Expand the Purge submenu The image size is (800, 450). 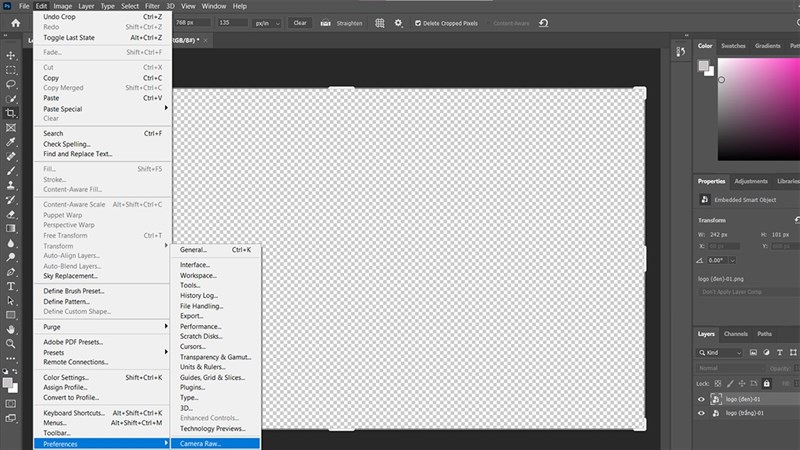coord(103,327)
